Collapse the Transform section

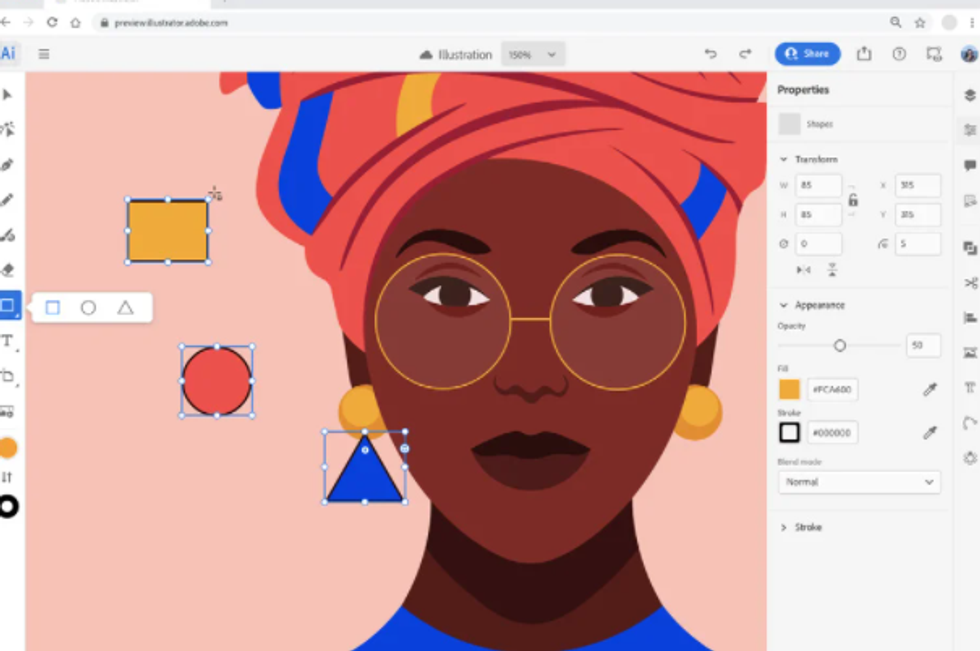(x=784, y=160)
